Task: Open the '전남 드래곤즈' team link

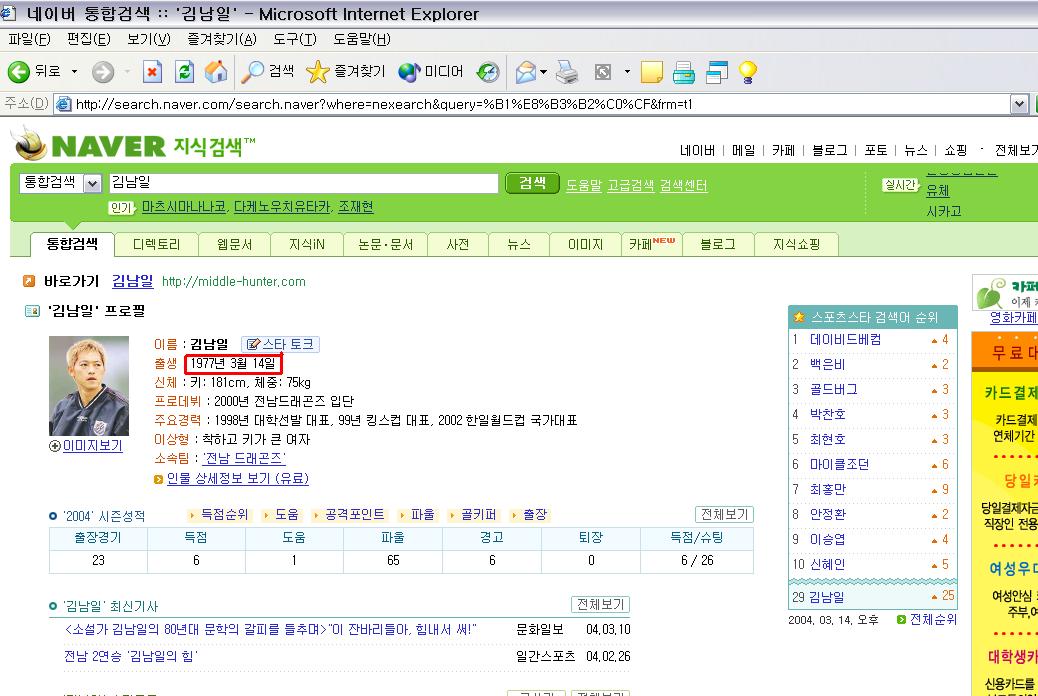Action: 244,458
